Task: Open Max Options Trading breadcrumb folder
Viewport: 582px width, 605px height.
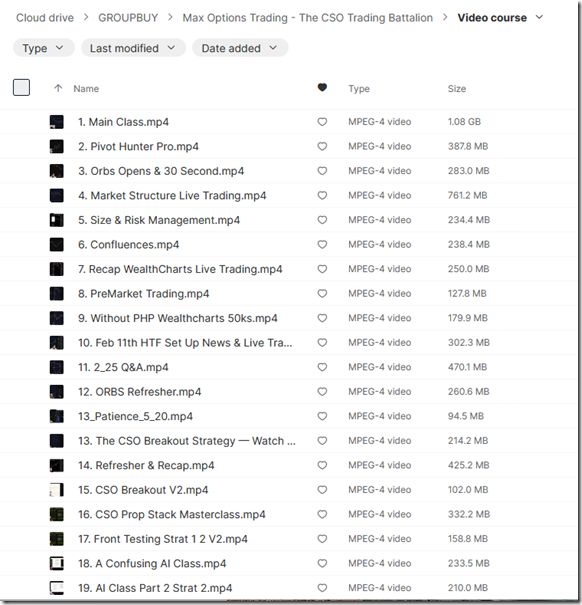Action: click(308, 18)
